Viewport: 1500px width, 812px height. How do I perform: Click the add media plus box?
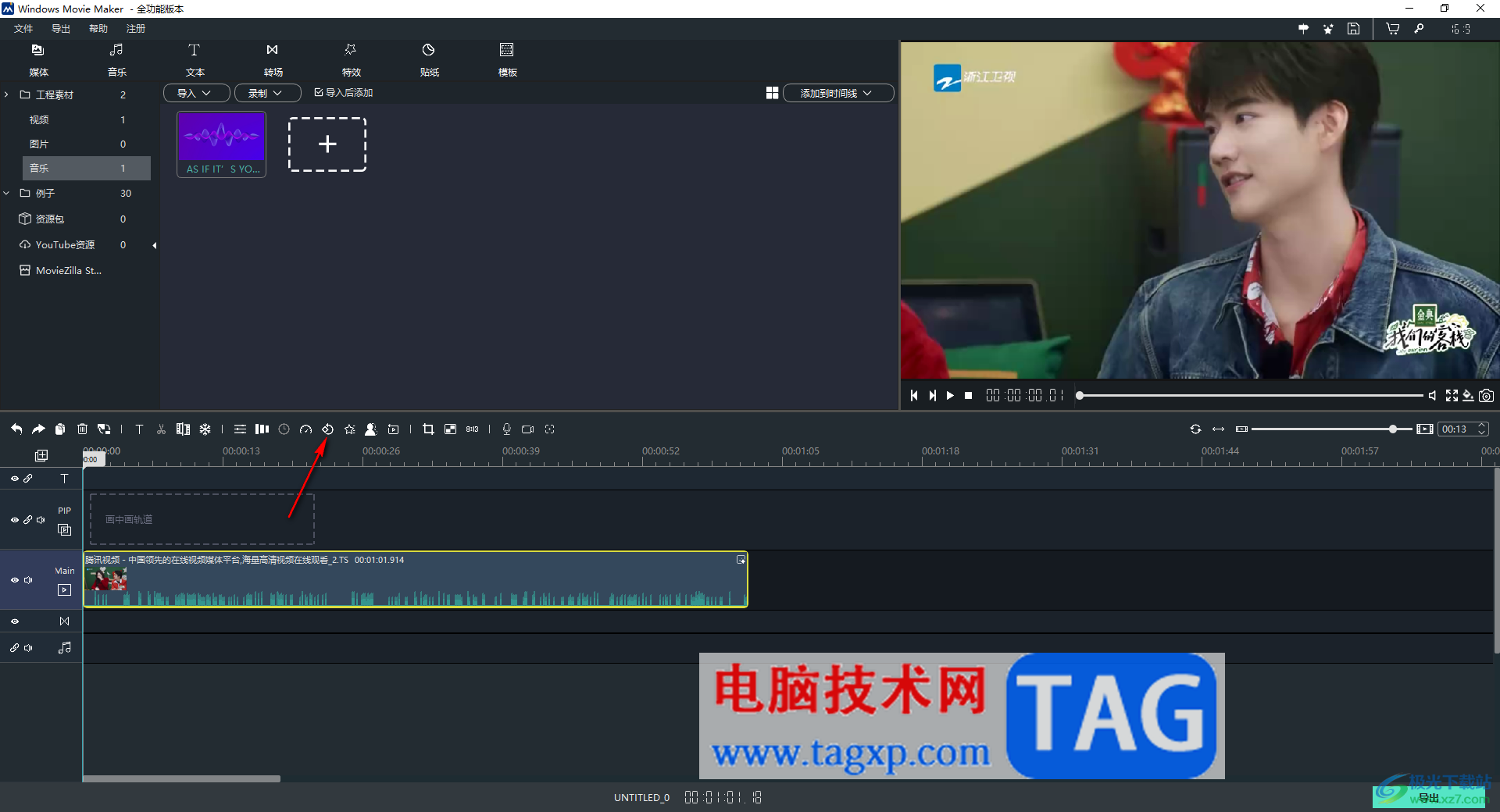327,144
